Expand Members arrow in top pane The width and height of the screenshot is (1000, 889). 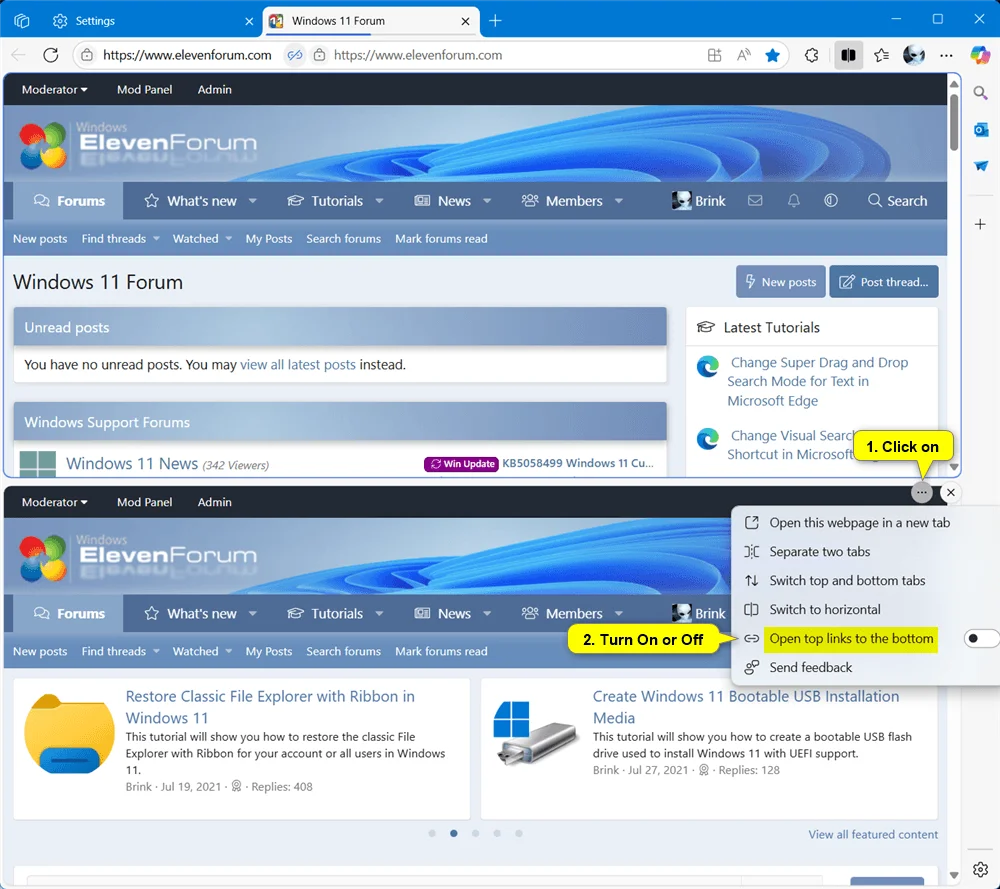(619, 201)
